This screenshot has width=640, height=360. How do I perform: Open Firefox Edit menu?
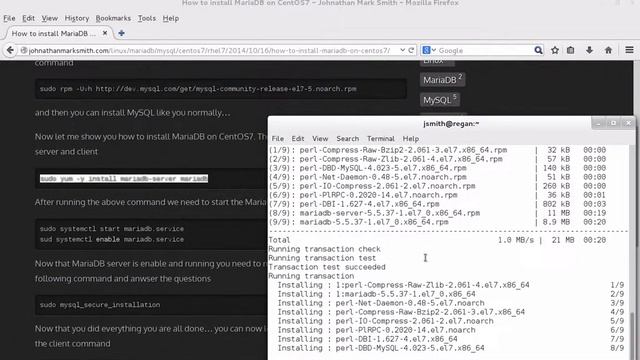coord(28,18)
